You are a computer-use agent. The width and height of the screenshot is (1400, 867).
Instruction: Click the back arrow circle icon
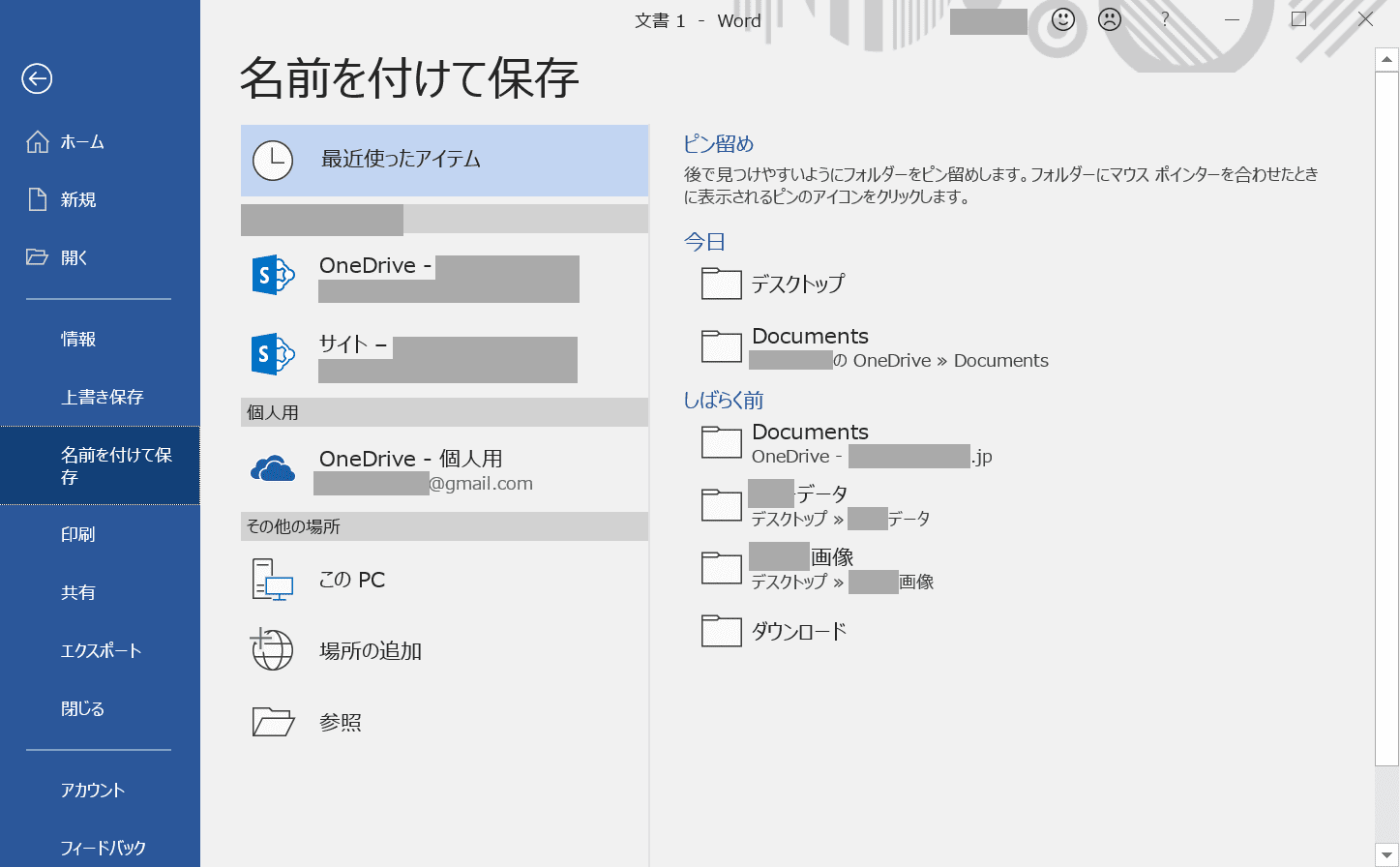point(37,78)
